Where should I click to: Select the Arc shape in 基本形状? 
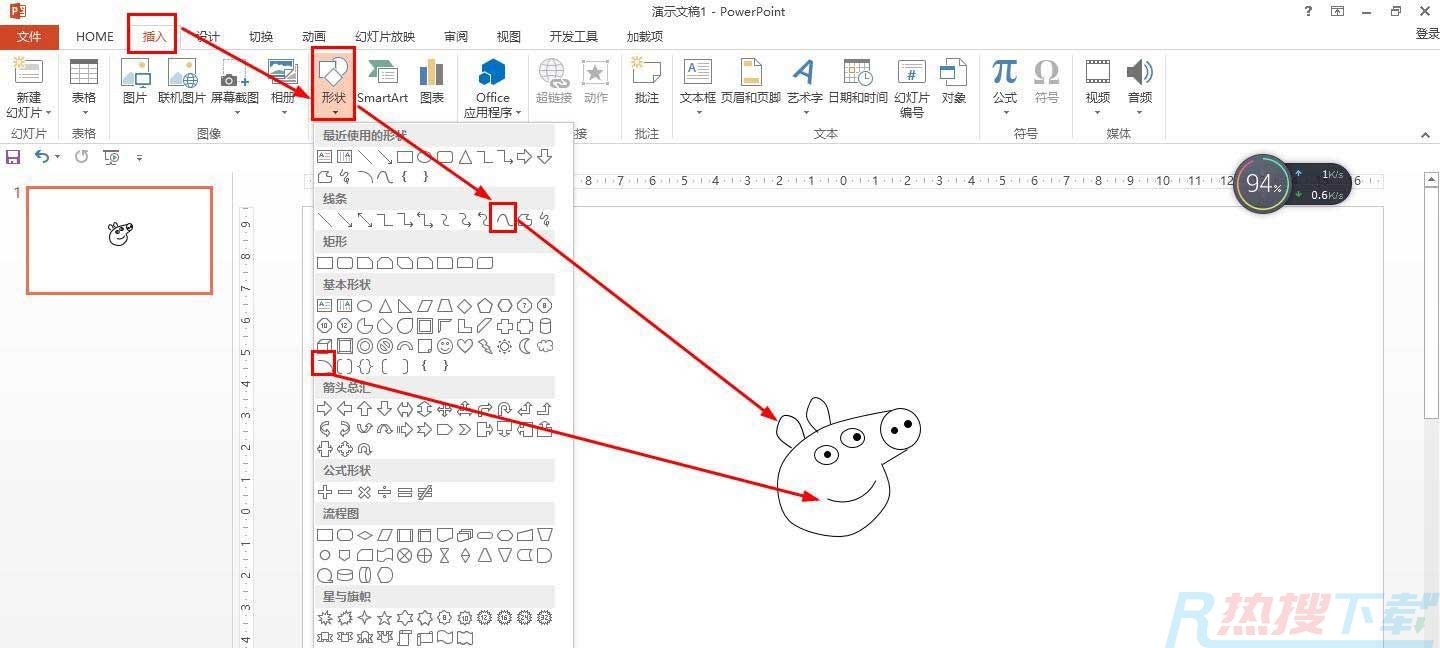(x=324, y=366)
